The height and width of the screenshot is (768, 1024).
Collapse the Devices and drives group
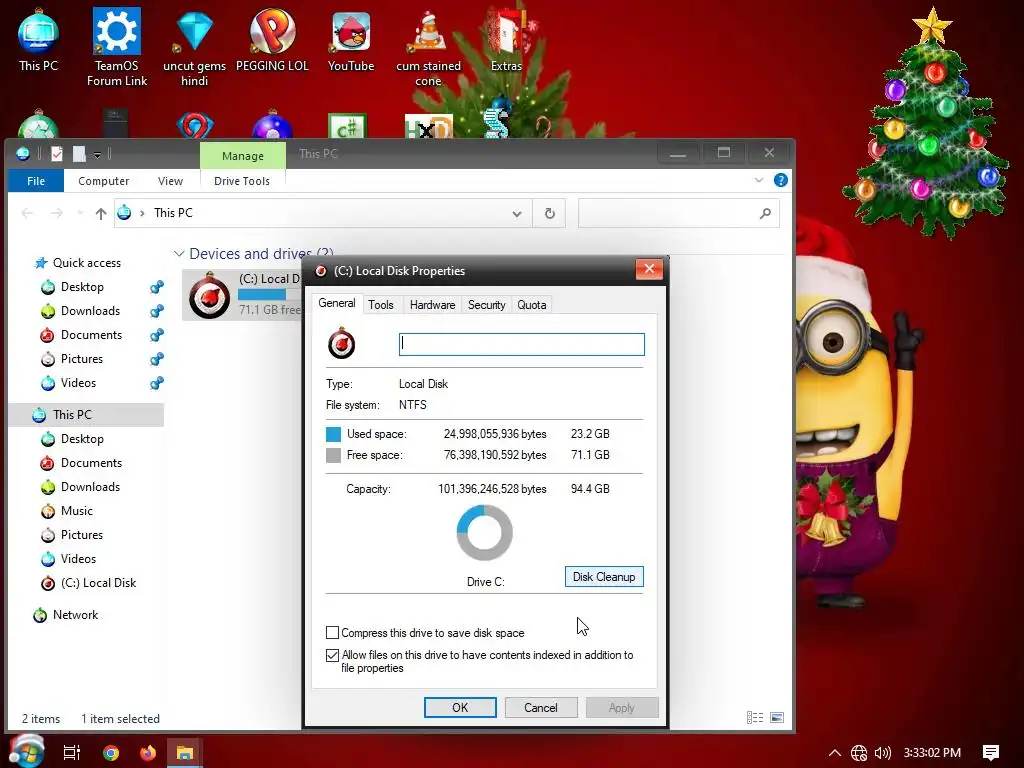coord(179,254)
